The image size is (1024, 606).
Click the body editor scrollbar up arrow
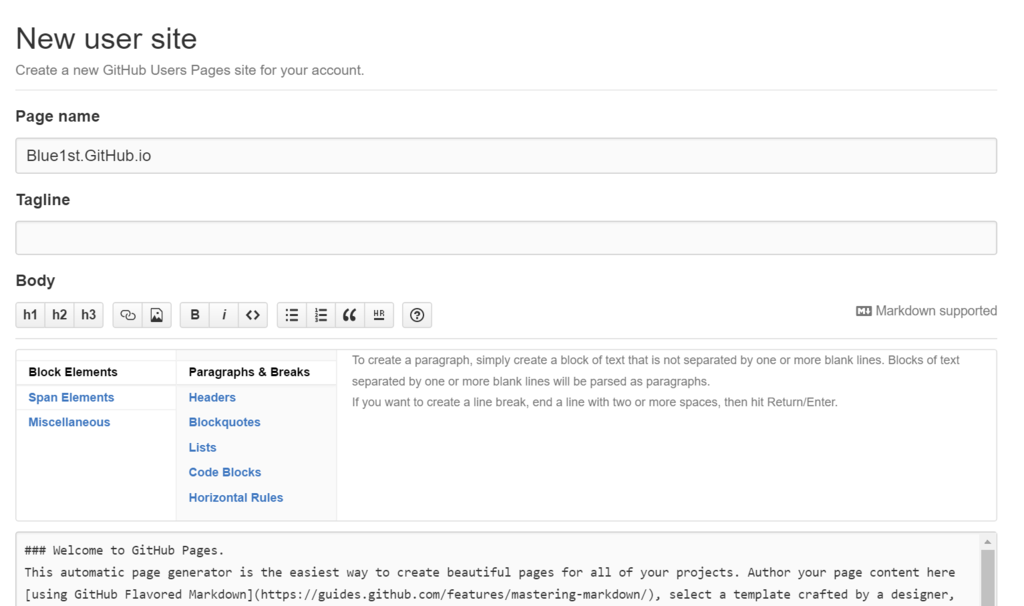click(x=987, y=542)
